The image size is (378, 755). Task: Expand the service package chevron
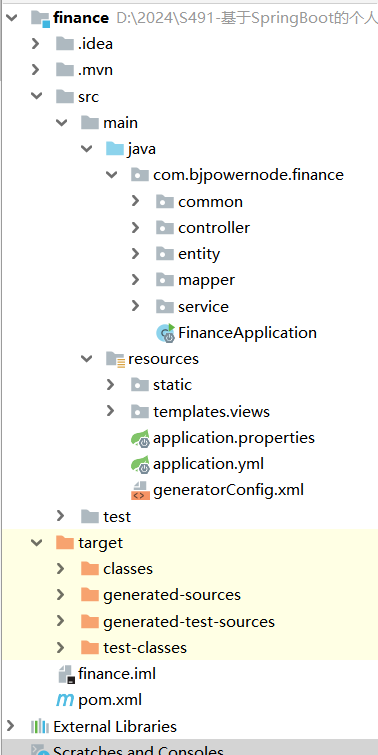coord(135,306)
